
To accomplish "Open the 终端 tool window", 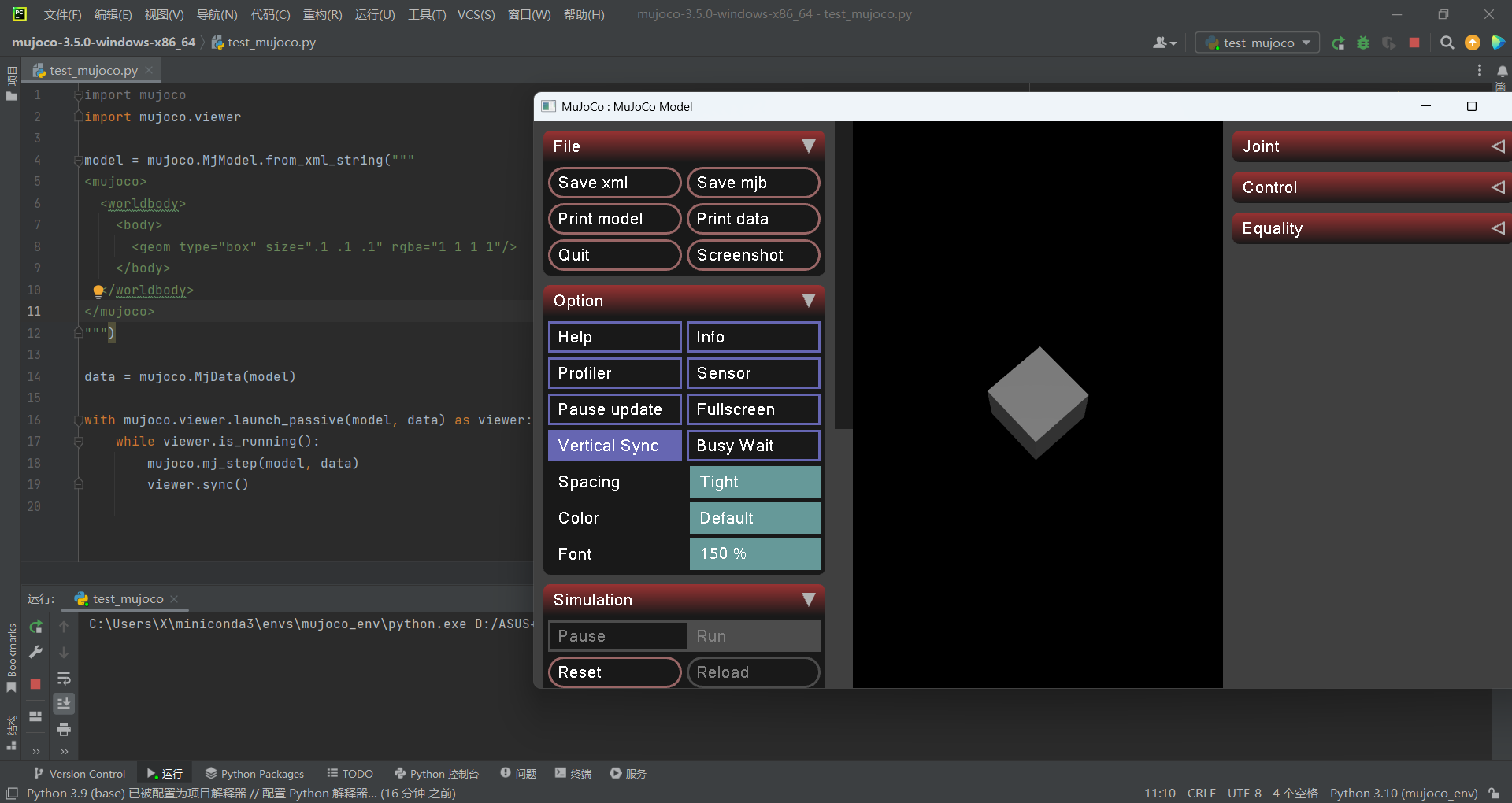I will (573, 773).
